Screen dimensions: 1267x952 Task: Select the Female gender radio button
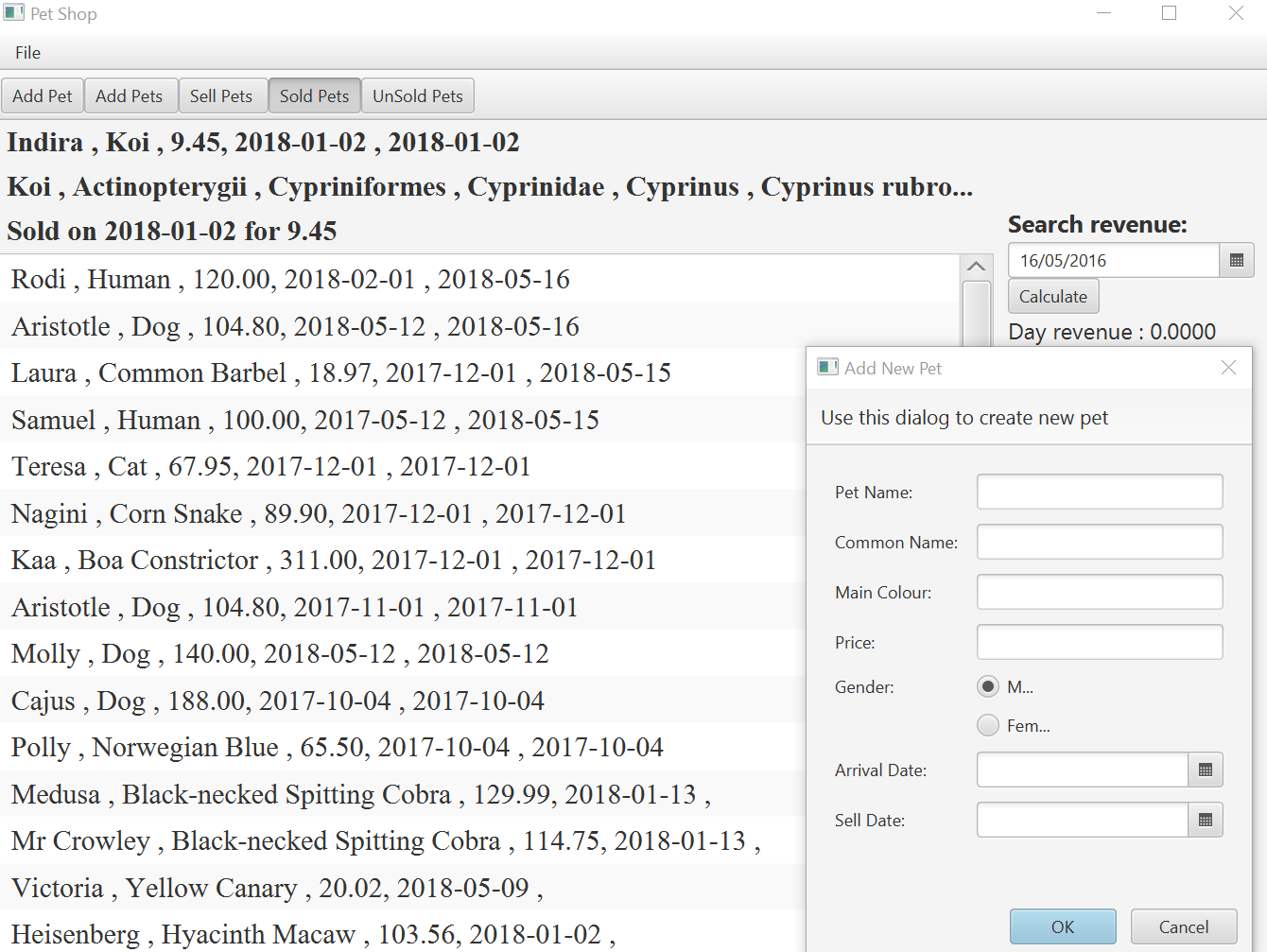point(988,726)
